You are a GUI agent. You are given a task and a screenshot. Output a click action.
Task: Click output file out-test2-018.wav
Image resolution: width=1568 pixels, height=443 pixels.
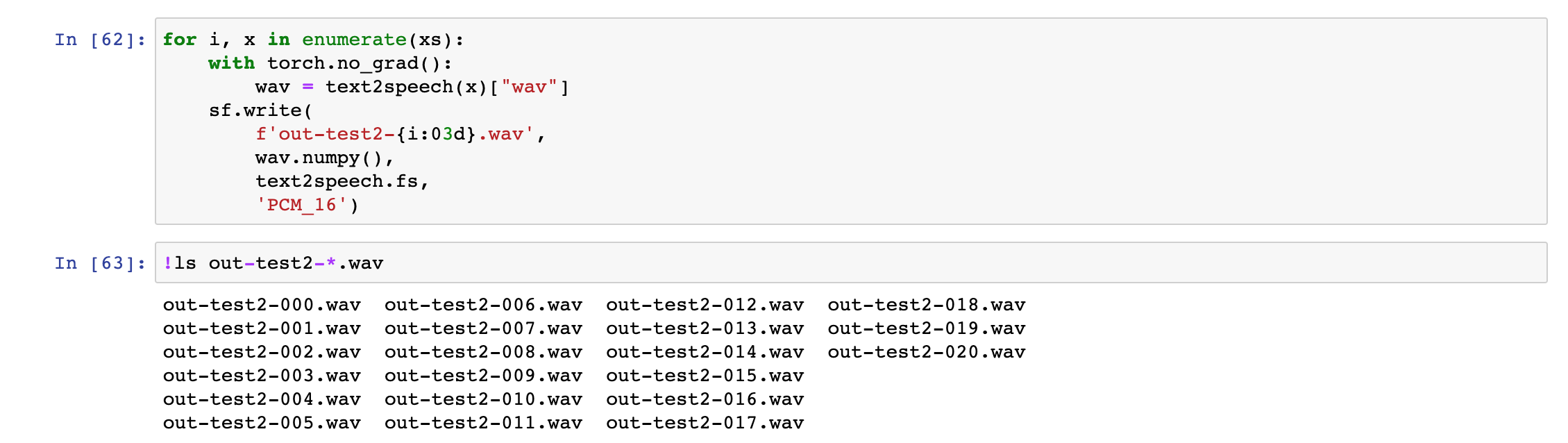[926, 305]
